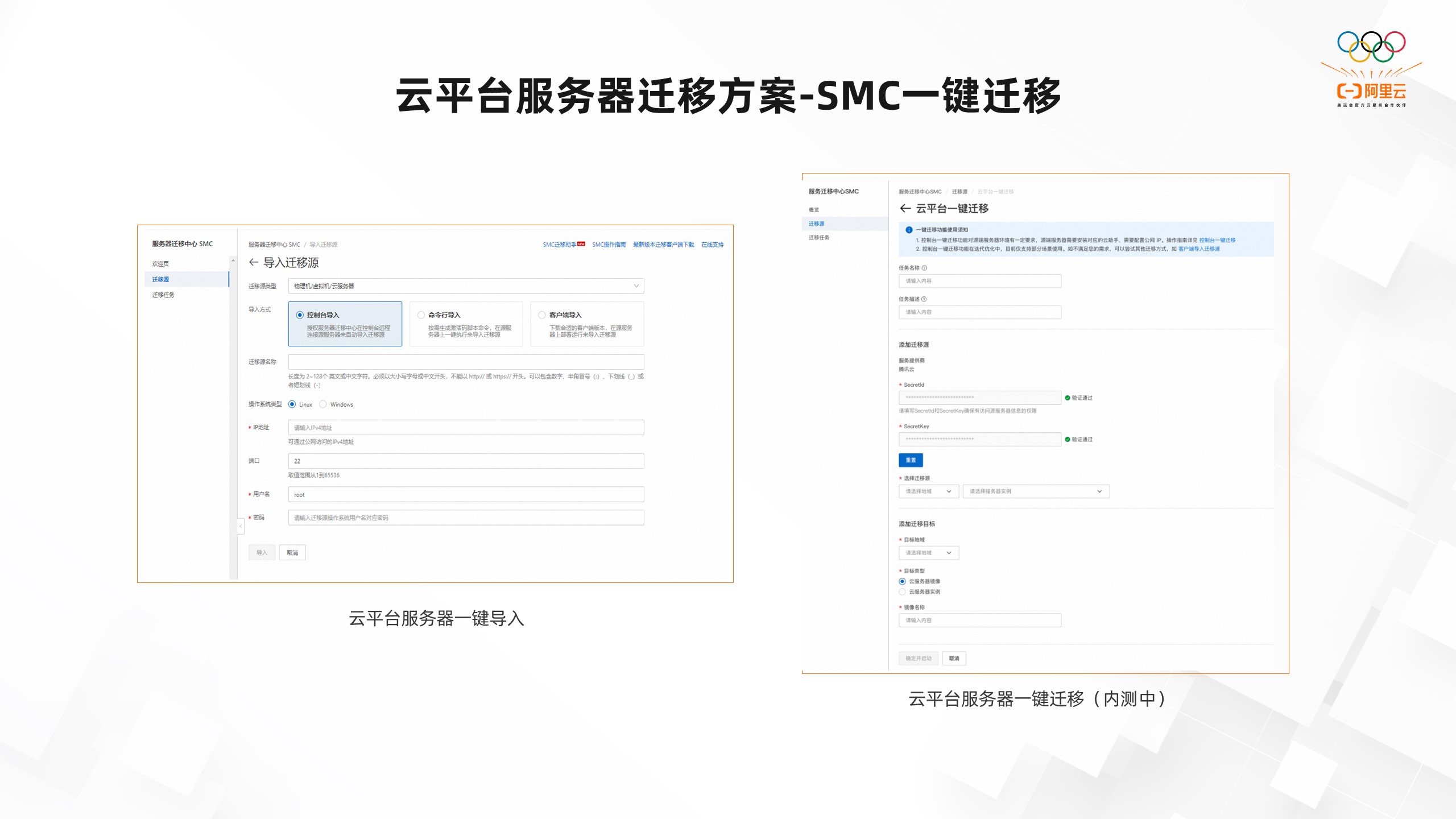This screenshot has width=1456, height=819.
Task: Focus the 镜像名称 input field
Action: (980, 621)
